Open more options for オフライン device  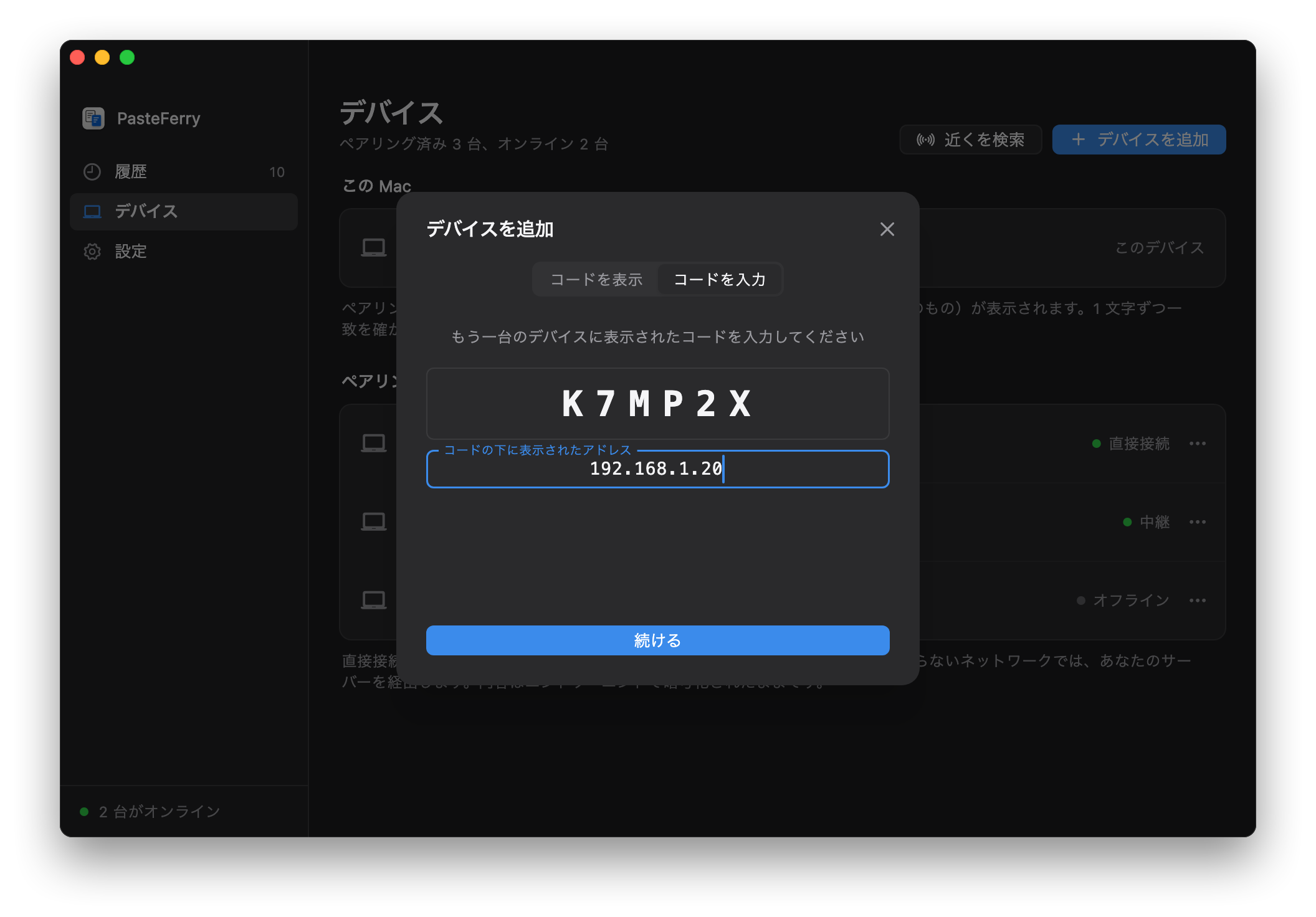(1197, 601)
